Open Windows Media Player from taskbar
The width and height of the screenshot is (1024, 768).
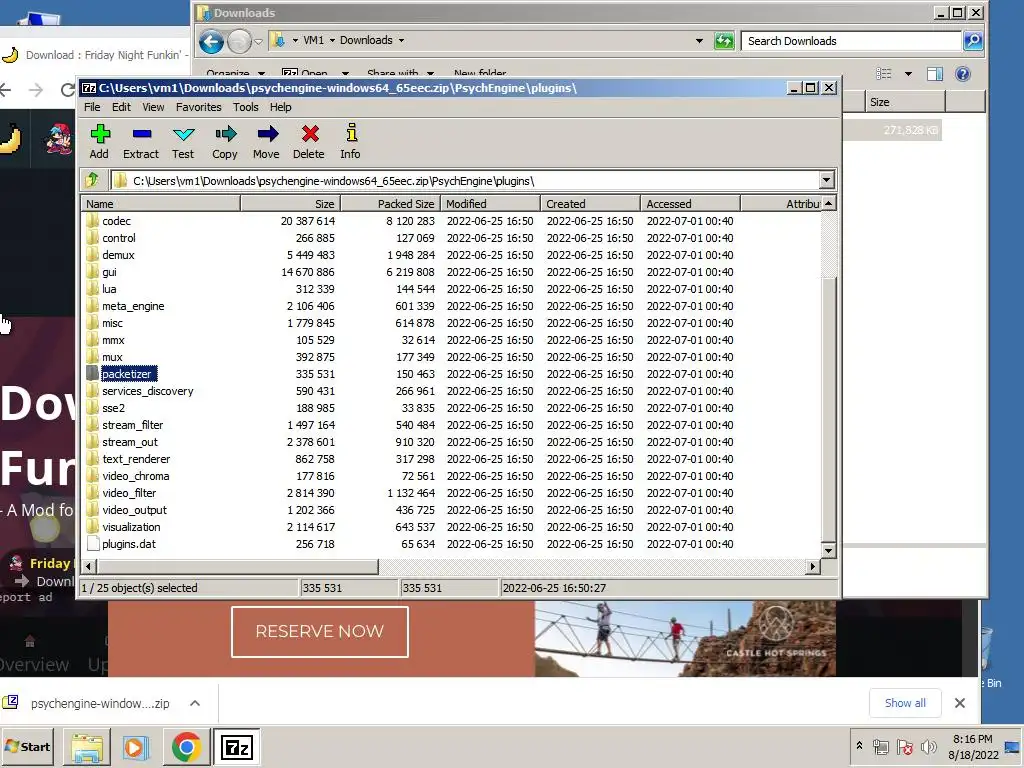(x=135, y=747)
